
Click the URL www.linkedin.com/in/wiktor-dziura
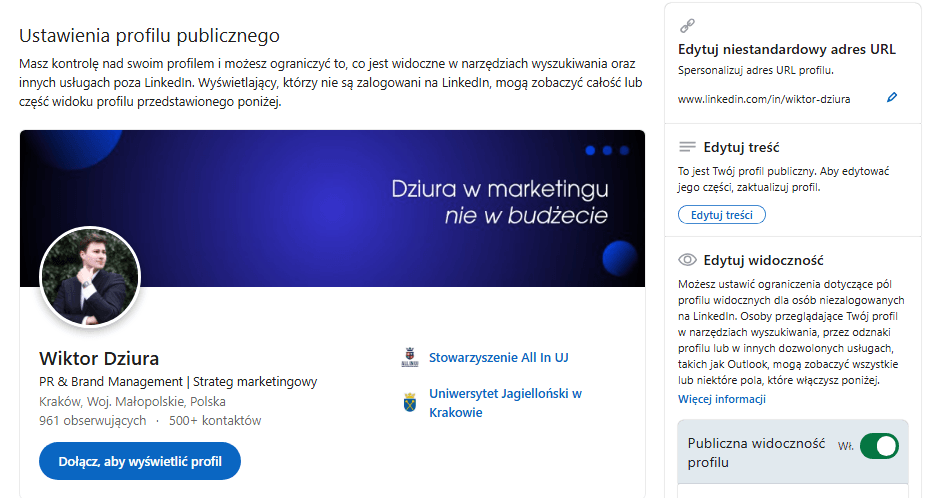tap(764, 99)
